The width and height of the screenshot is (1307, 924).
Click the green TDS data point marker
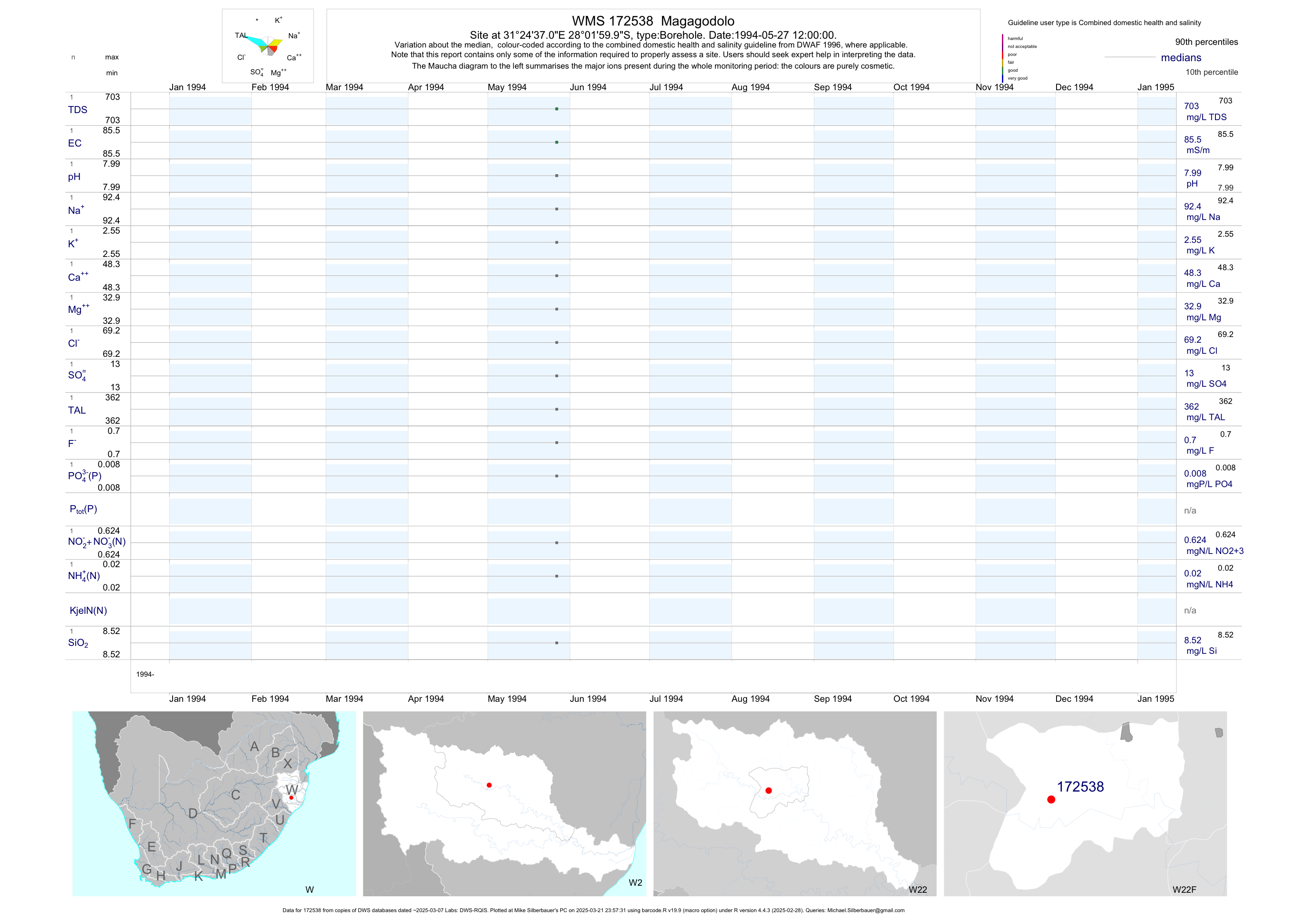click(557, 109)
